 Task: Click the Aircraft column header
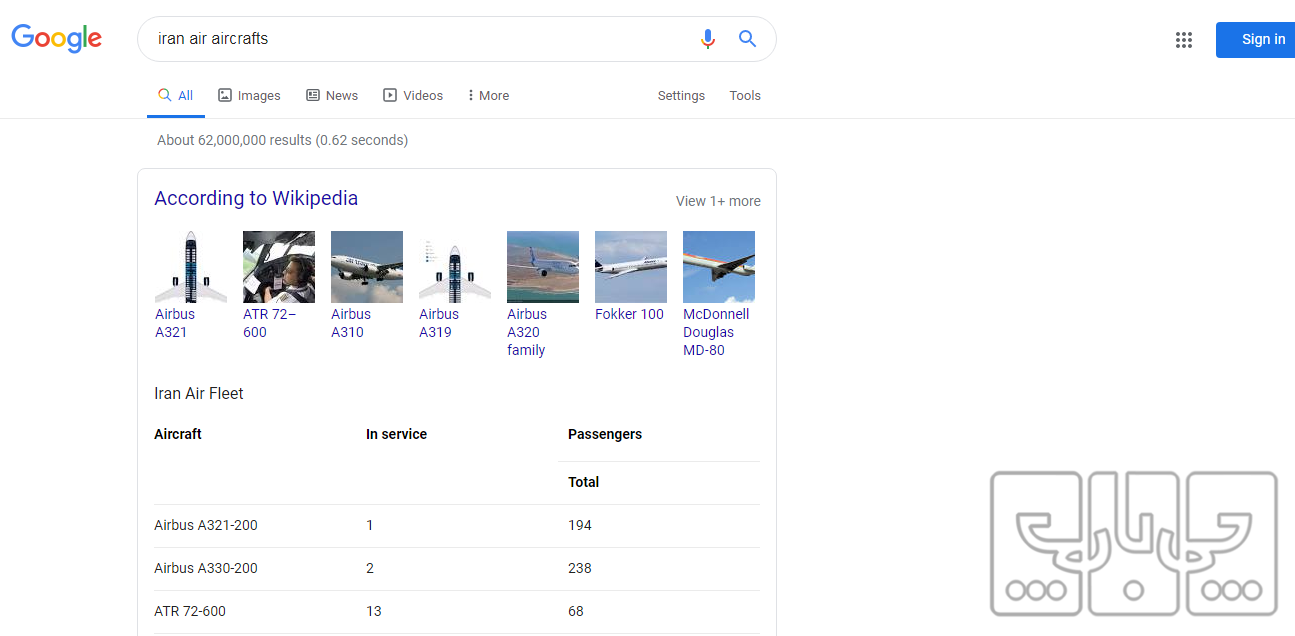178,434
